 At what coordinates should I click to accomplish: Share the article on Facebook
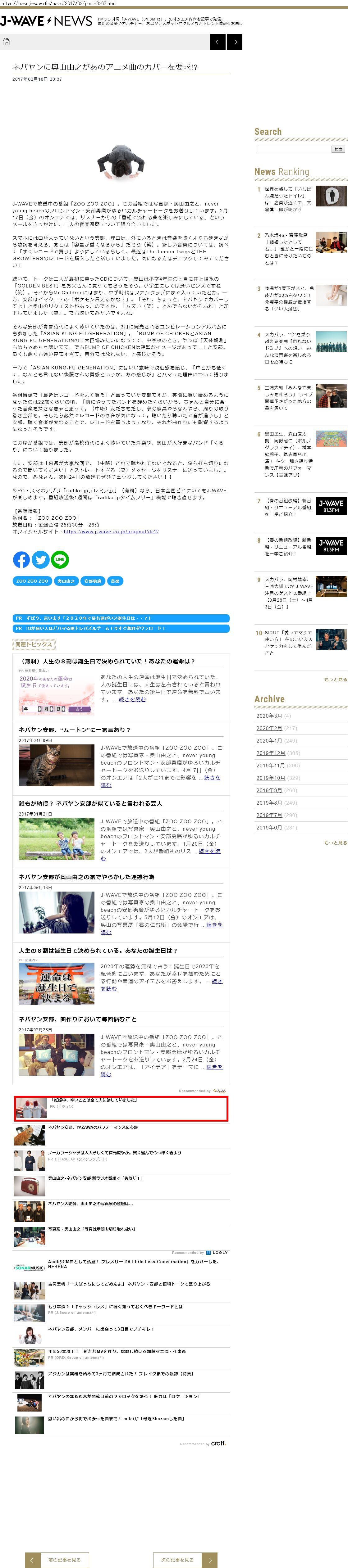[x=21, y=559]
